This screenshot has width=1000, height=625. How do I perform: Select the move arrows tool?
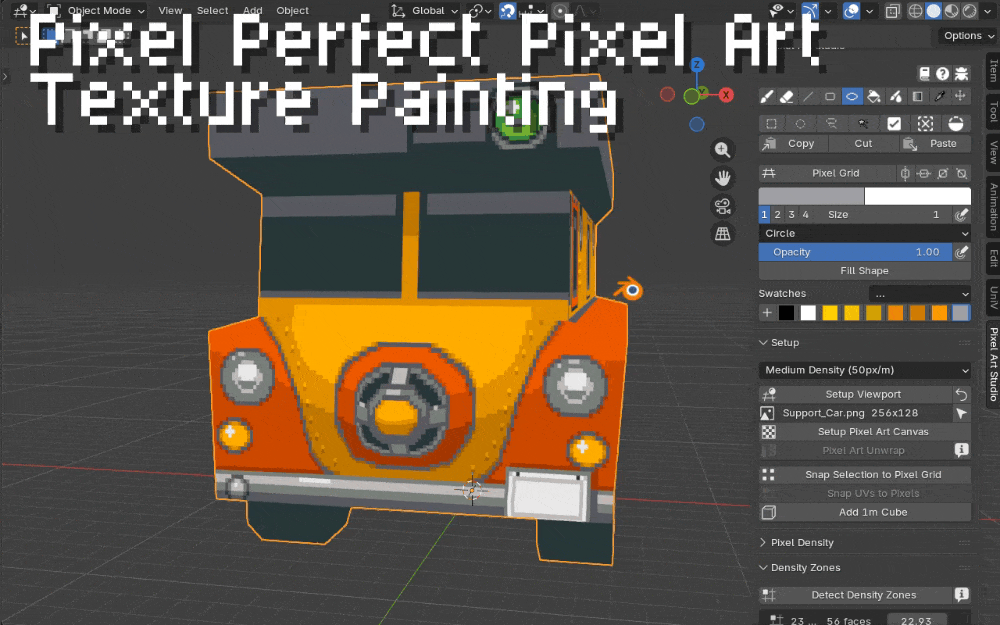pos(960,96)
